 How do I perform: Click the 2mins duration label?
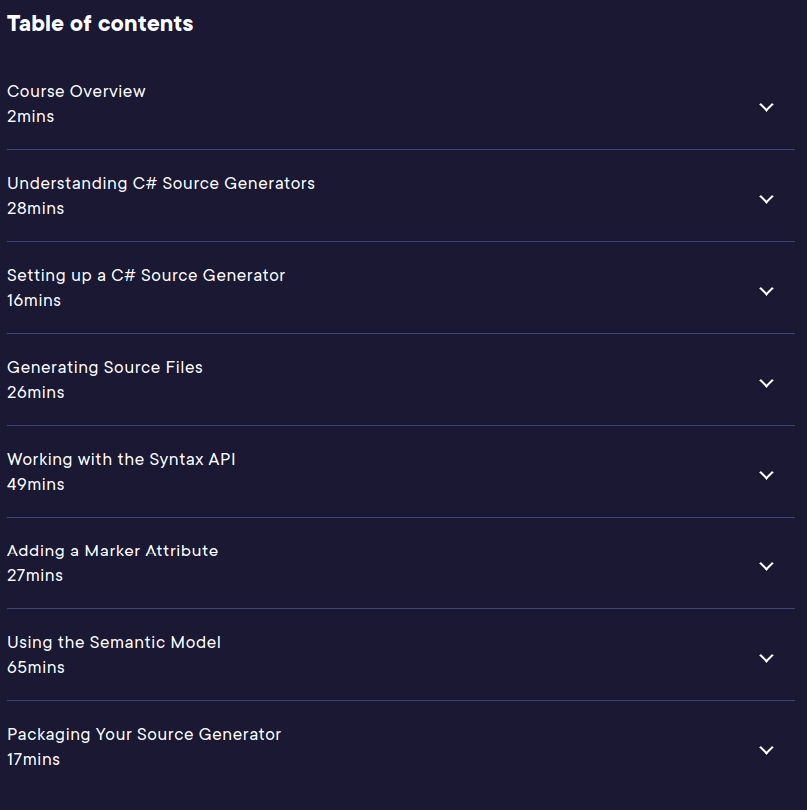[30, 117]
